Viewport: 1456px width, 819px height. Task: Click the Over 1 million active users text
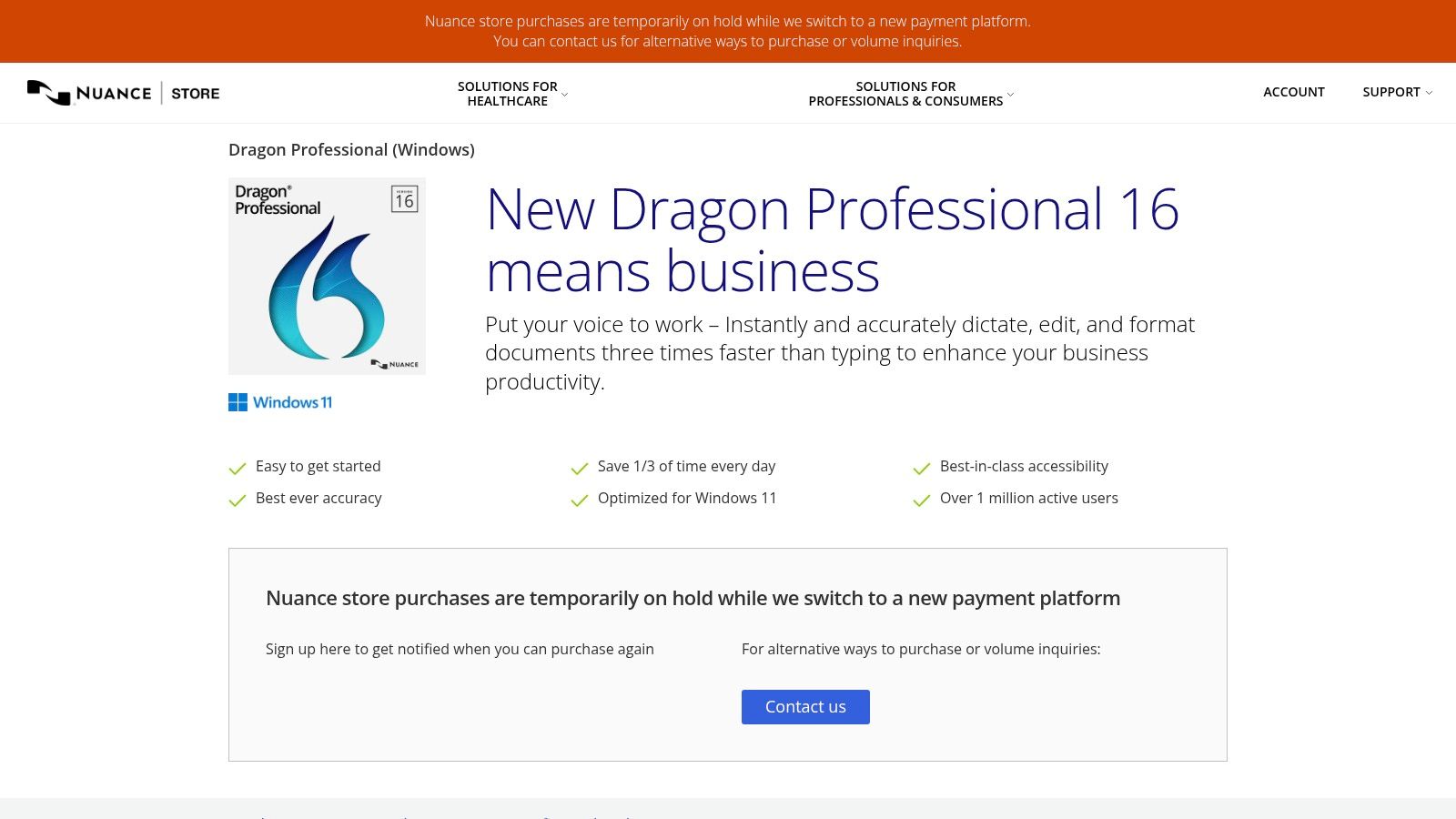point(1029,498)
